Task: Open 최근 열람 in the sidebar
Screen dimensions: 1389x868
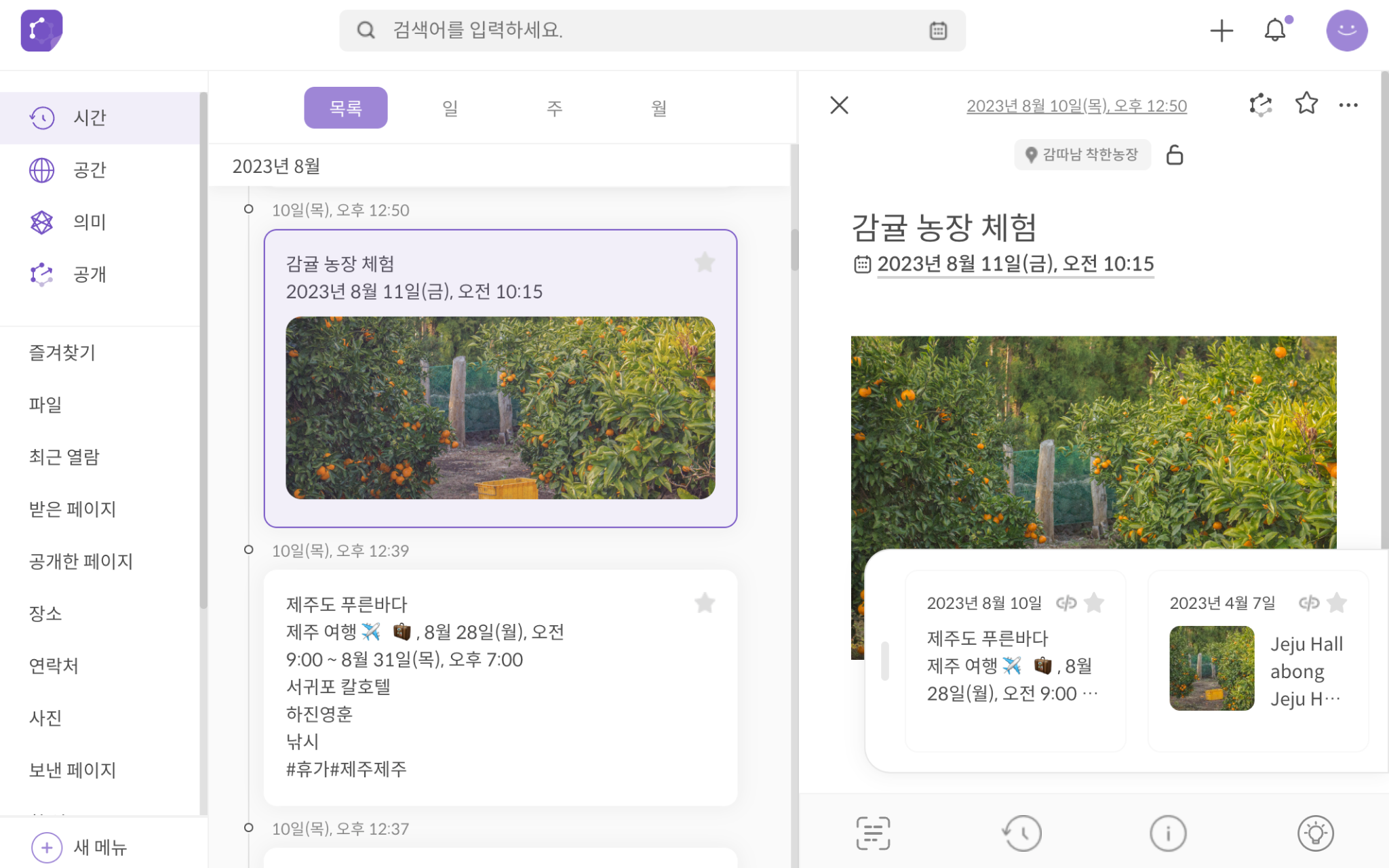Action: coord(64,457)
